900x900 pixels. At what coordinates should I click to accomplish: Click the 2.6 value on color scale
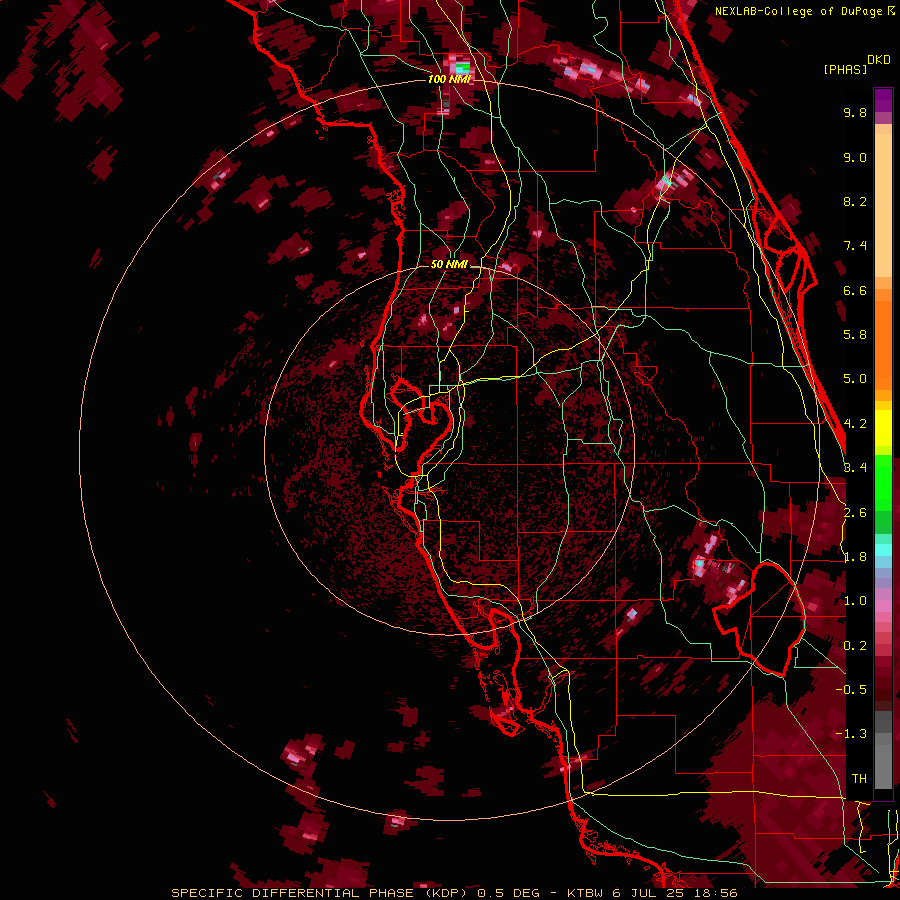(x=855, y=513)
